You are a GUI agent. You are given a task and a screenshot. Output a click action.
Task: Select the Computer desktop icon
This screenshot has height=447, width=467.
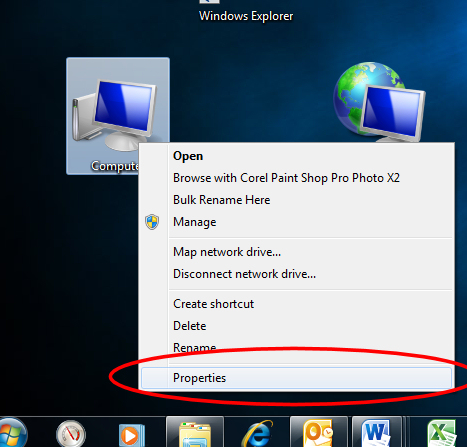click(x=118, y=116)
